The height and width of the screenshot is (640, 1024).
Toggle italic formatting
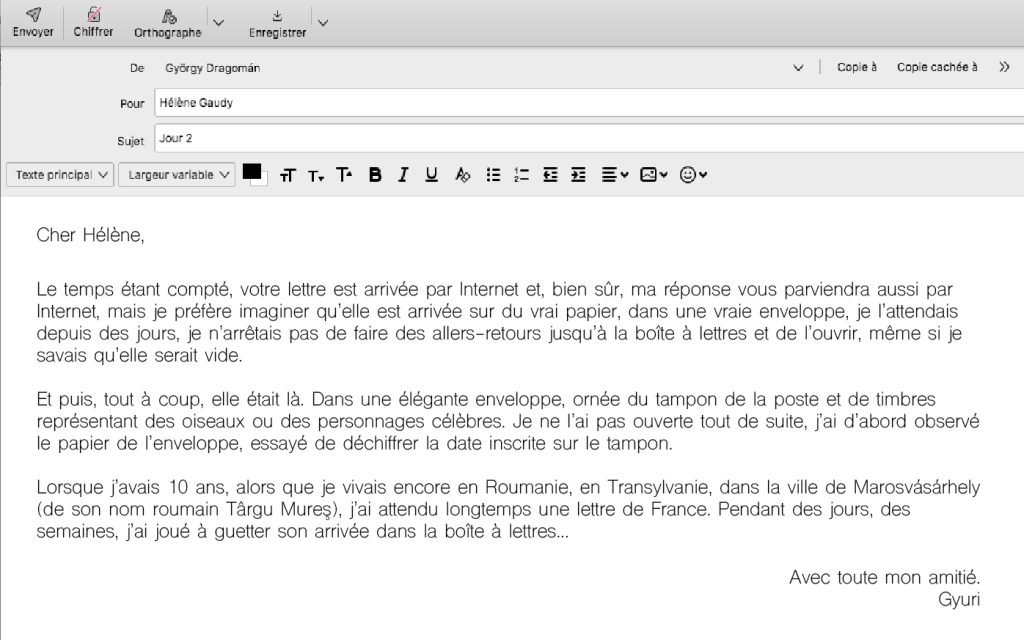[403, 175]
